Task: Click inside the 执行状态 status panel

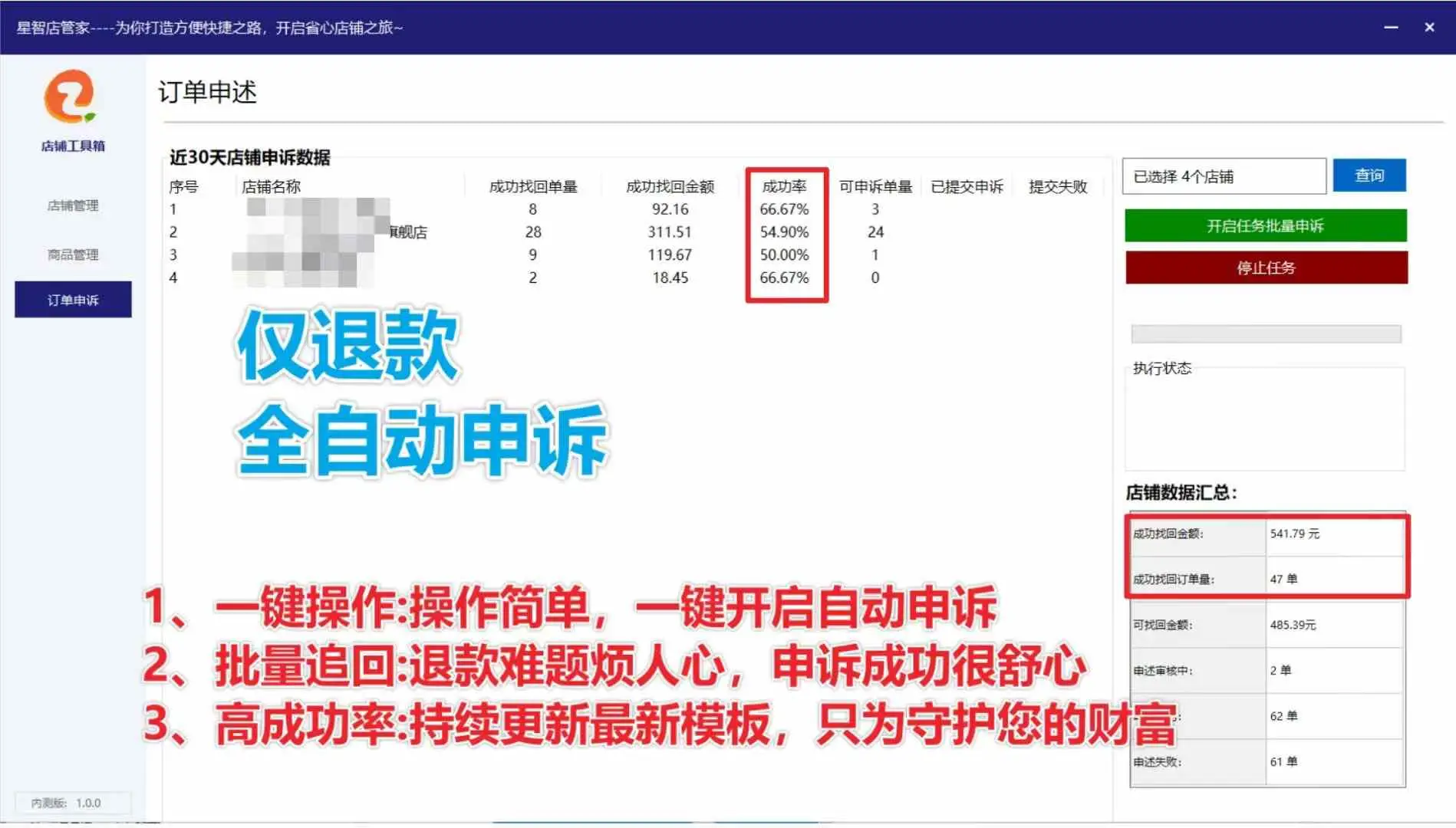Action: tap(1265, 418)
